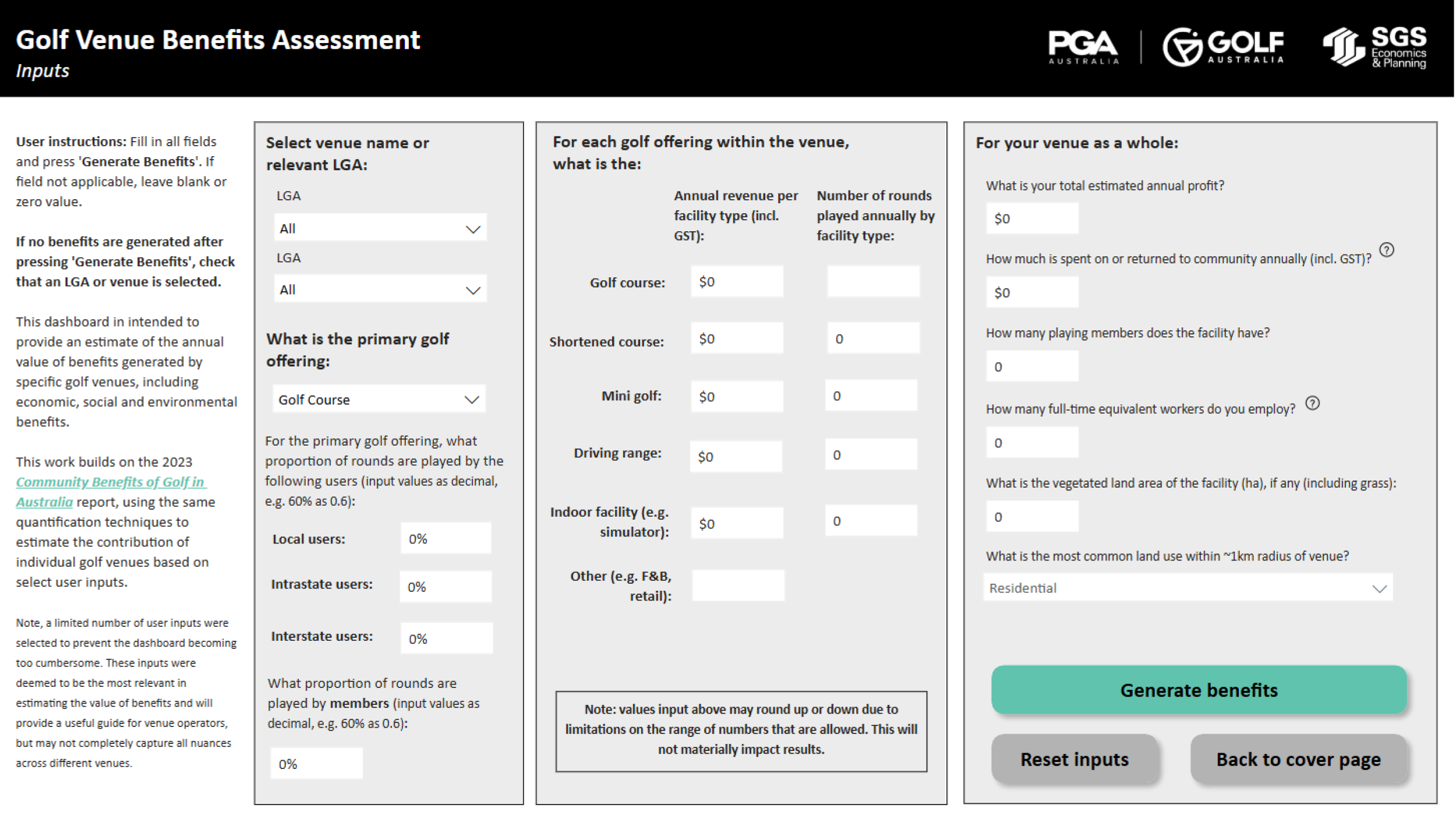Click the vegetated land area field
Viewport: 1456px width, 815px height.
click(x=1031, y=516)
